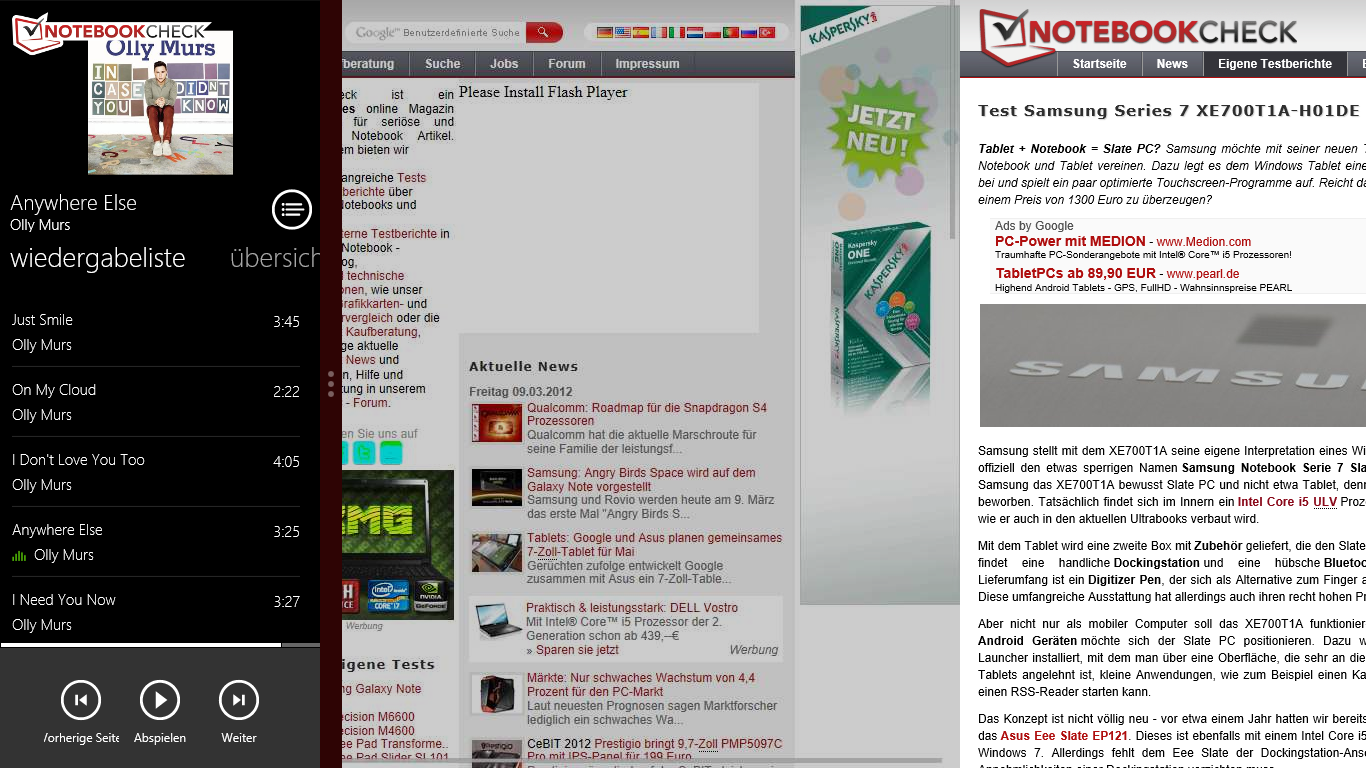Viewport: 1366px width, 768px height.
Task: Click the Google custom search input field
Action: [x=437, y=33]
